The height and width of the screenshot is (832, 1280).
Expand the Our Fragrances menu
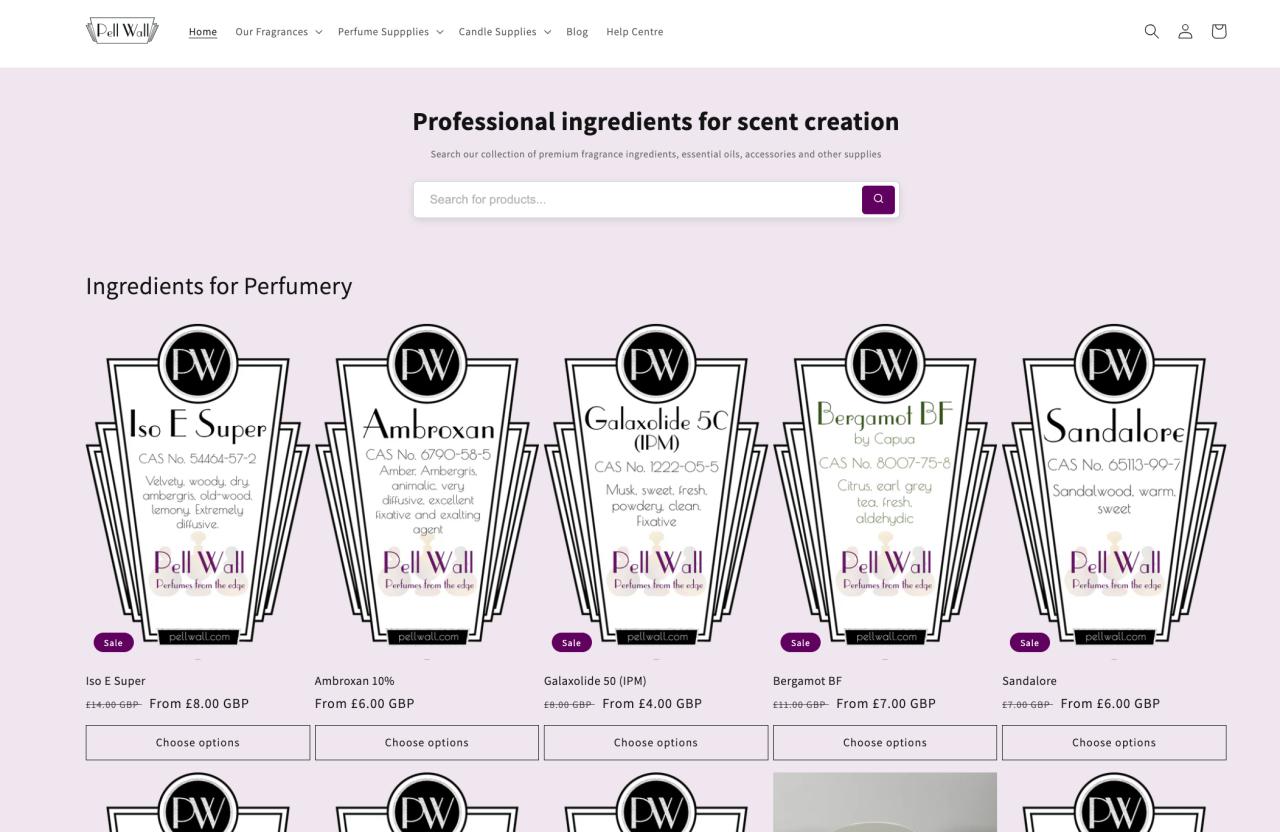click(x=278, y=32)
